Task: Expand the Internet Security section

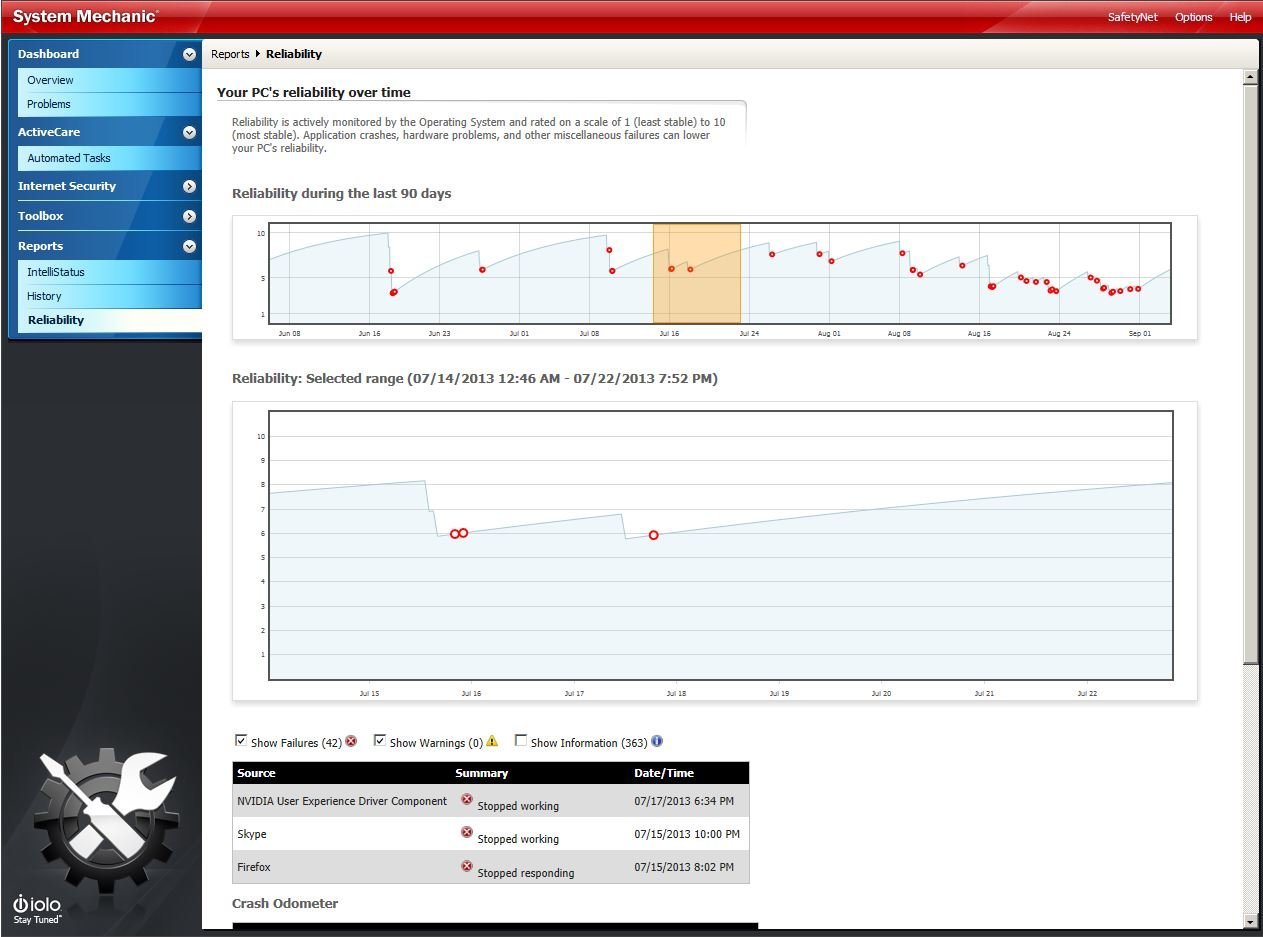Action: [189, 186]
